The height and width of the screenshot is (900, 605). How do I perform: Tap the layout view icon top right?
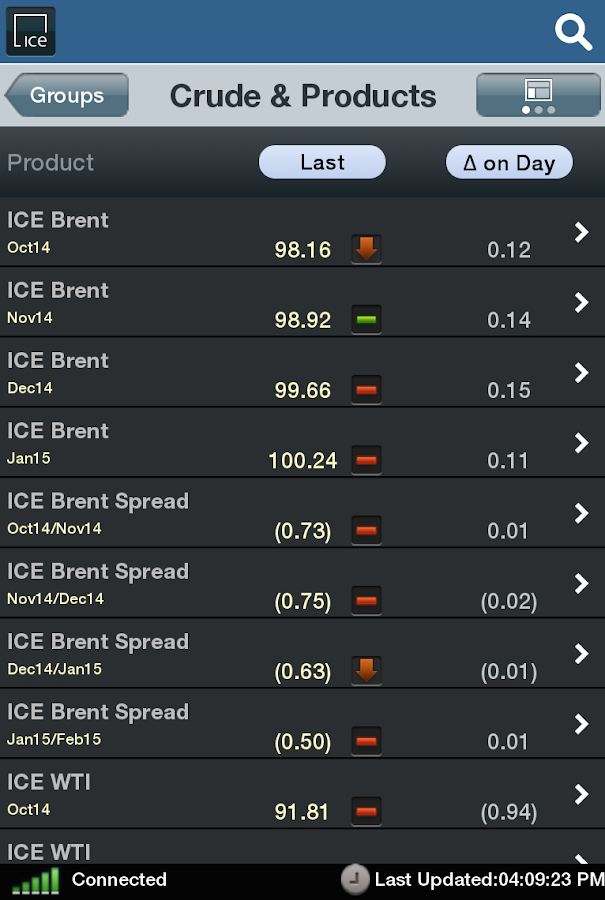coord(538,94)
